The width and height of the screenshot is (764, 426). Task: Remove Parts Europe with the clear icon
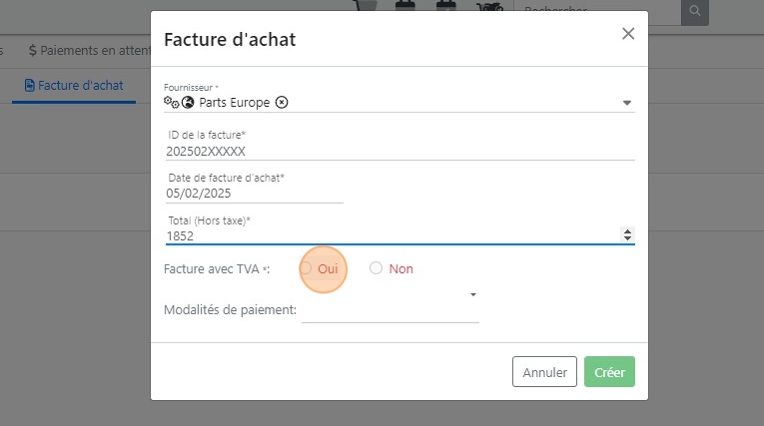(x=282, y=102)
